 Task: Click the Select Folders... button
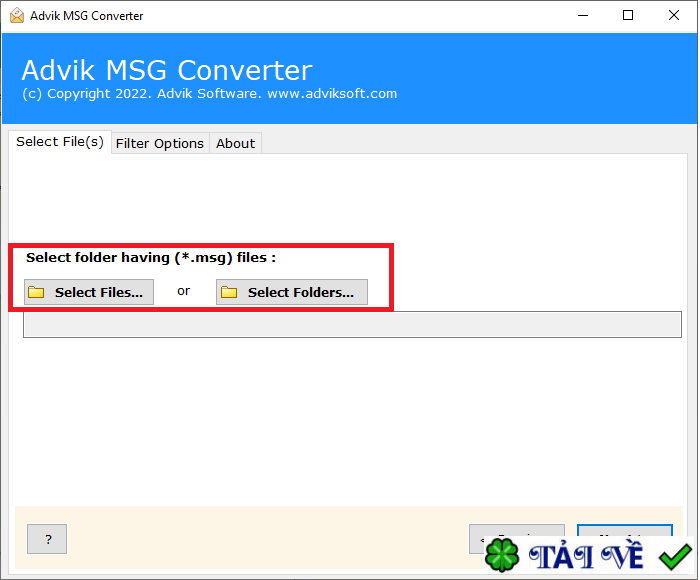(292, 292)
